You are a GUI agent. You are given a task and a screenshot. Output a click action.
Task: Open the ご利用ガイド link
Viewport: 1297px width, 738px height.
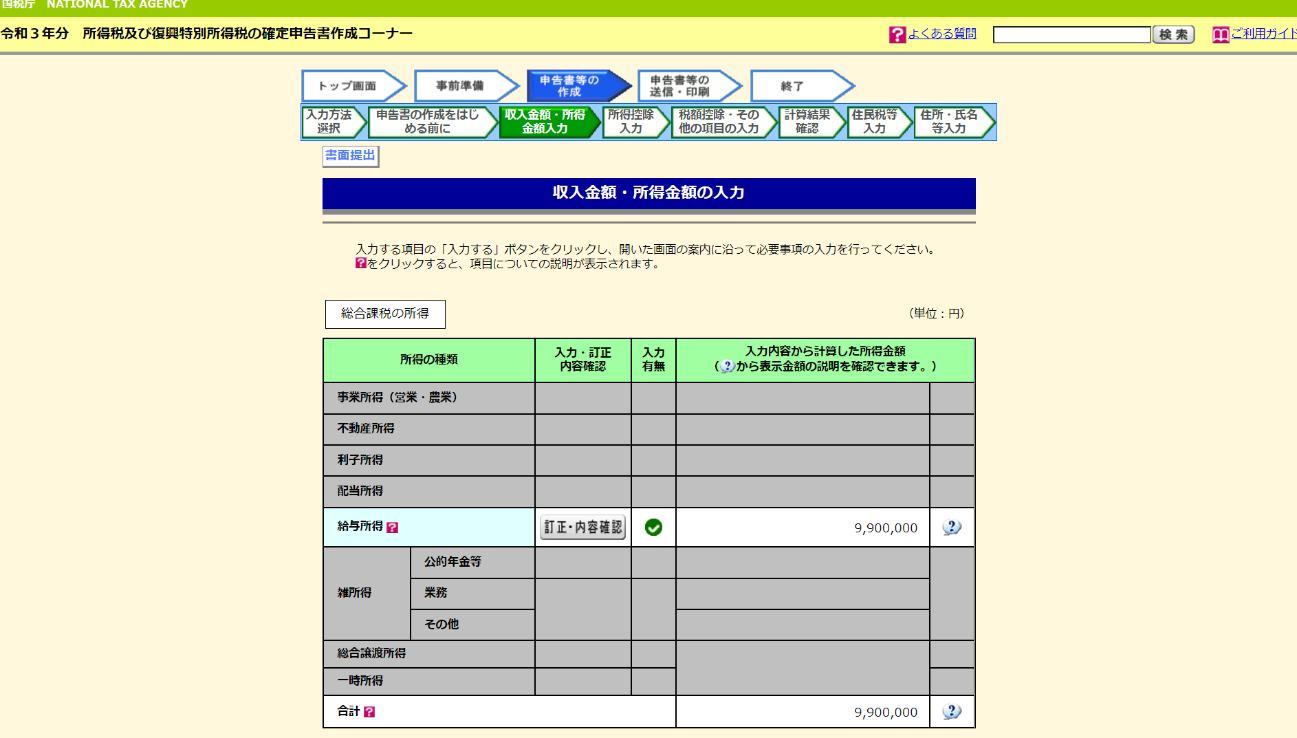(1263, 34)
